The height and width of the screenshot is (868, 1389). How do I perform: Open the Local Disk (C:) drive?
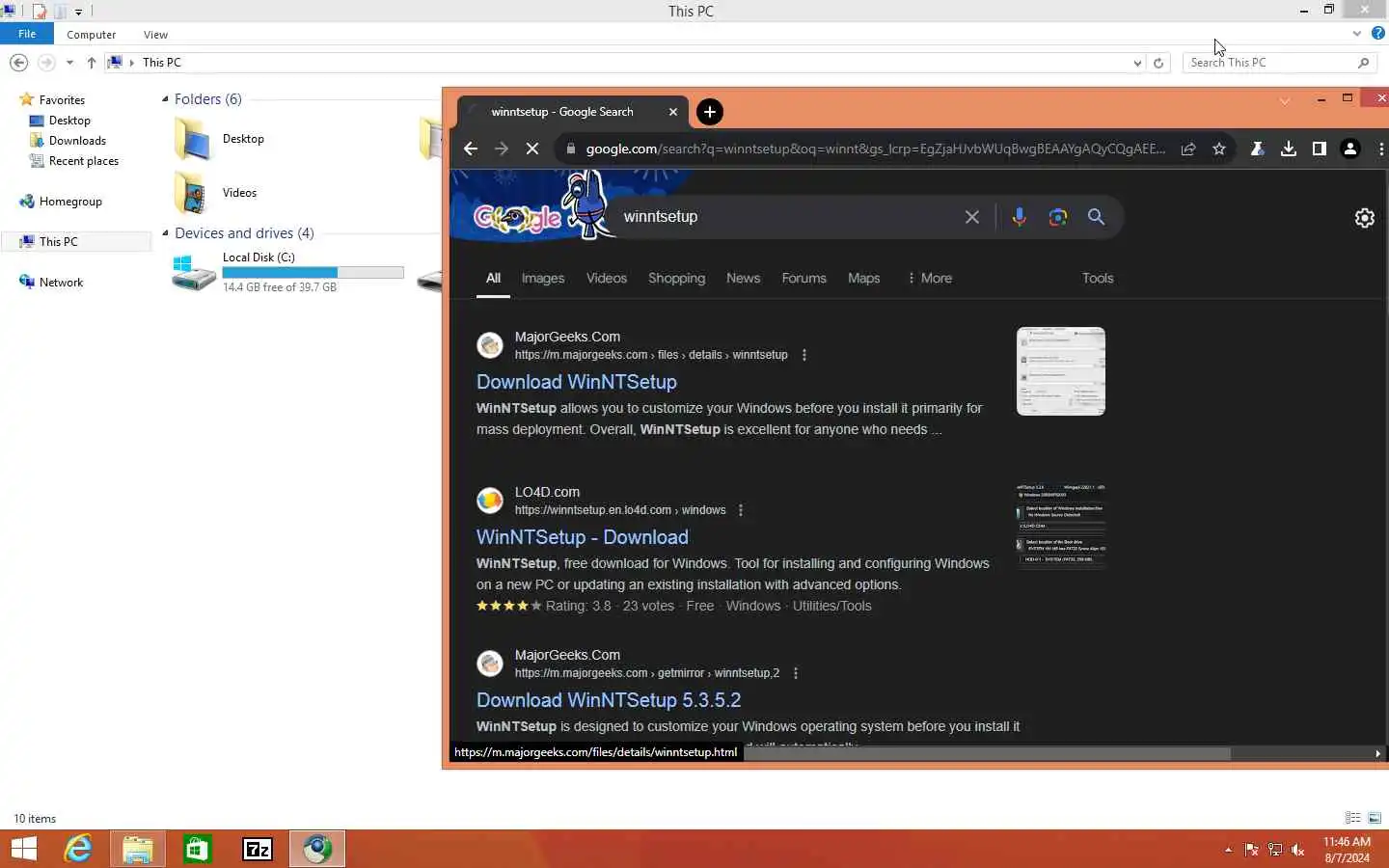(286, 272)
